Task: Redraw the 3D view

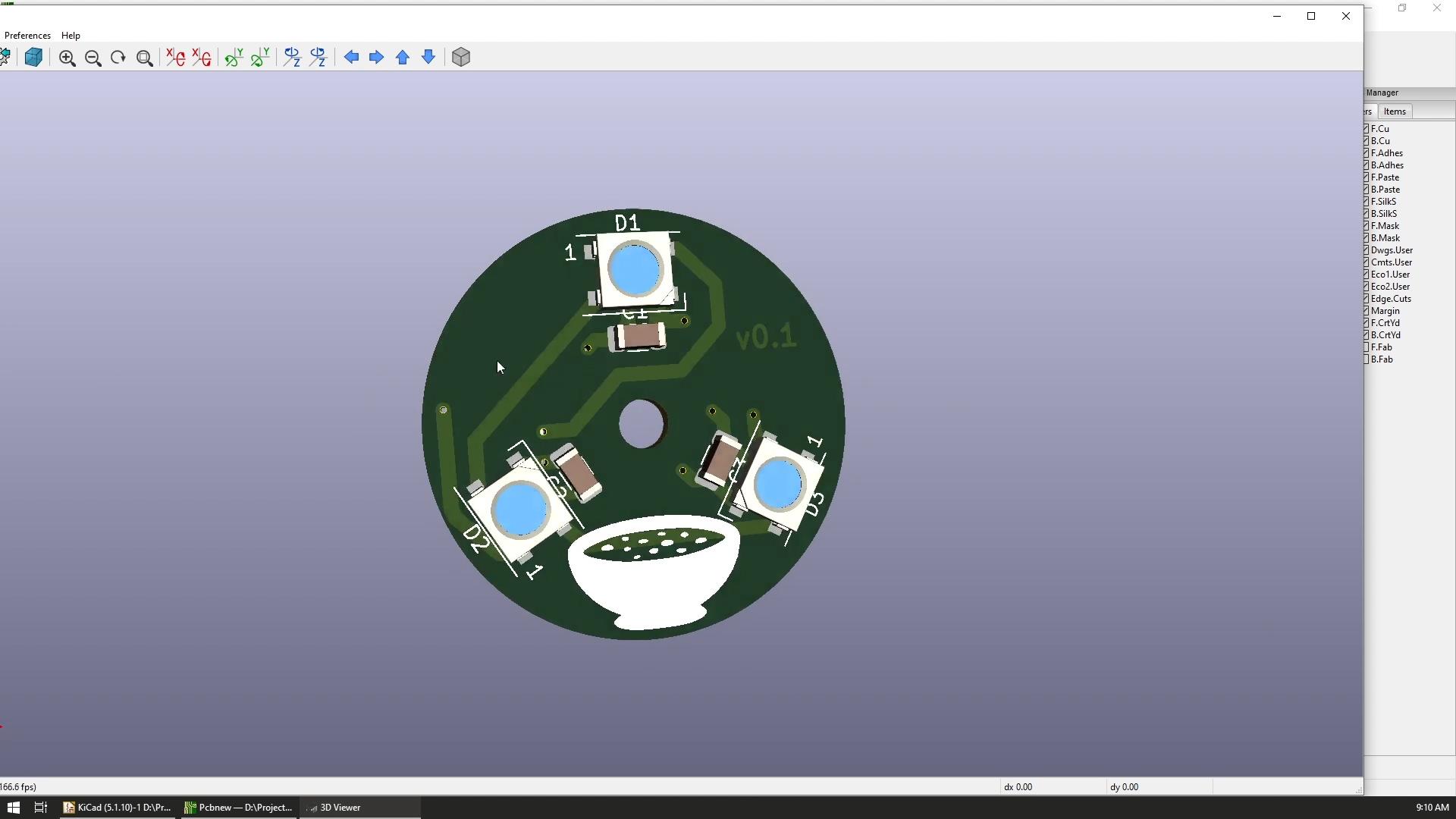Action: [118, 58]
